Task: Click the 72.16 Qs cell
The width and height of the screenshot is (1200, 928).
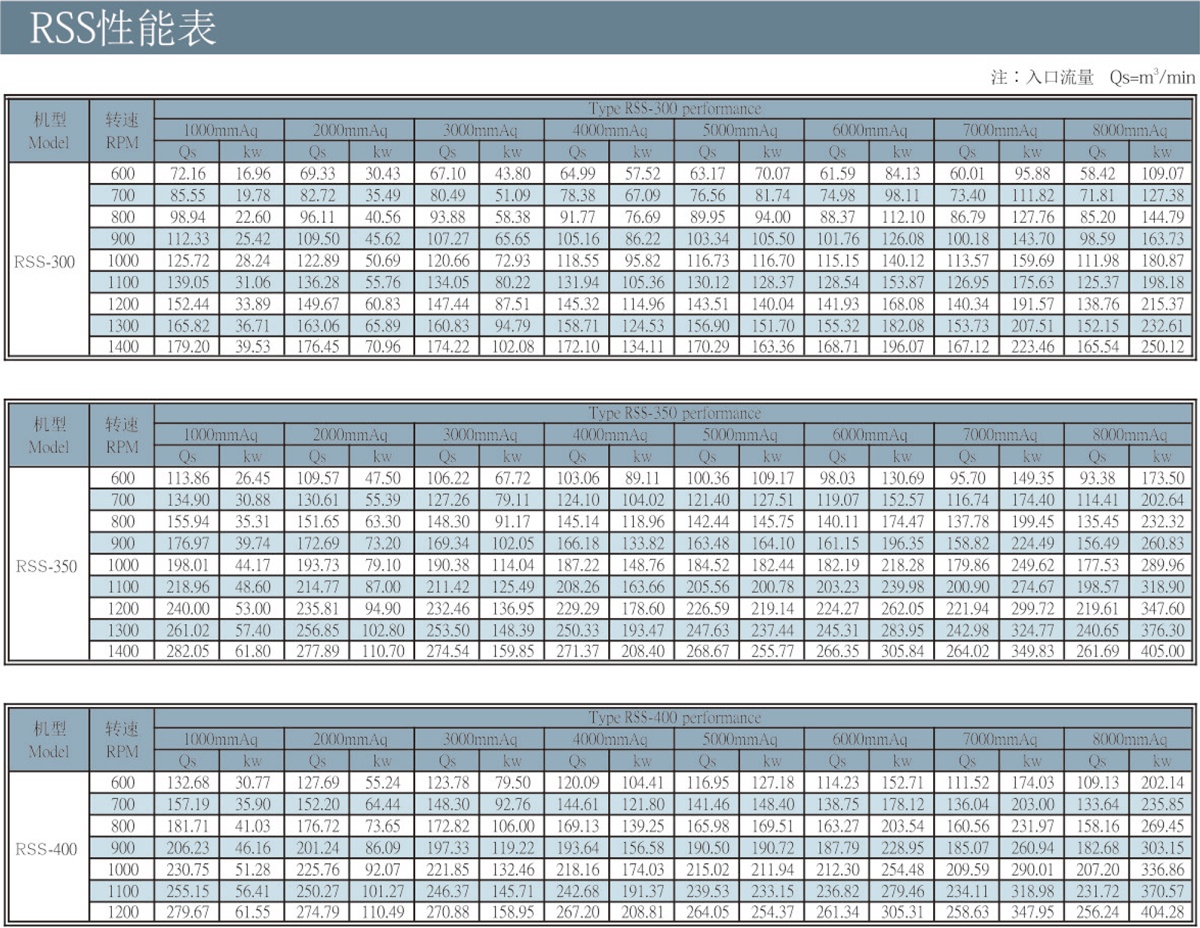Action: 188,174
